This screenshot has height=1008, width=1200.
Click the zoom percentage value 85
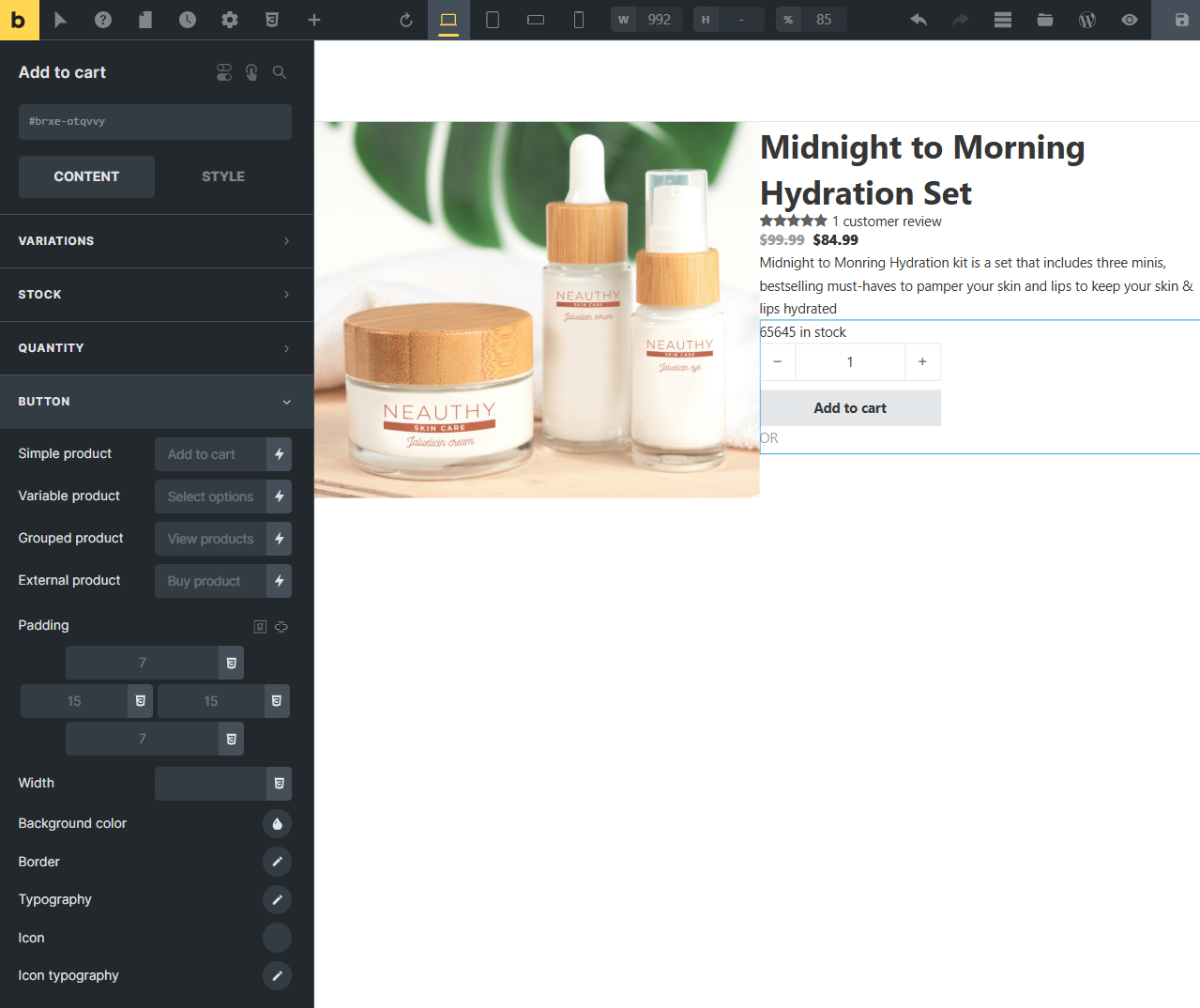click(824, 20)
